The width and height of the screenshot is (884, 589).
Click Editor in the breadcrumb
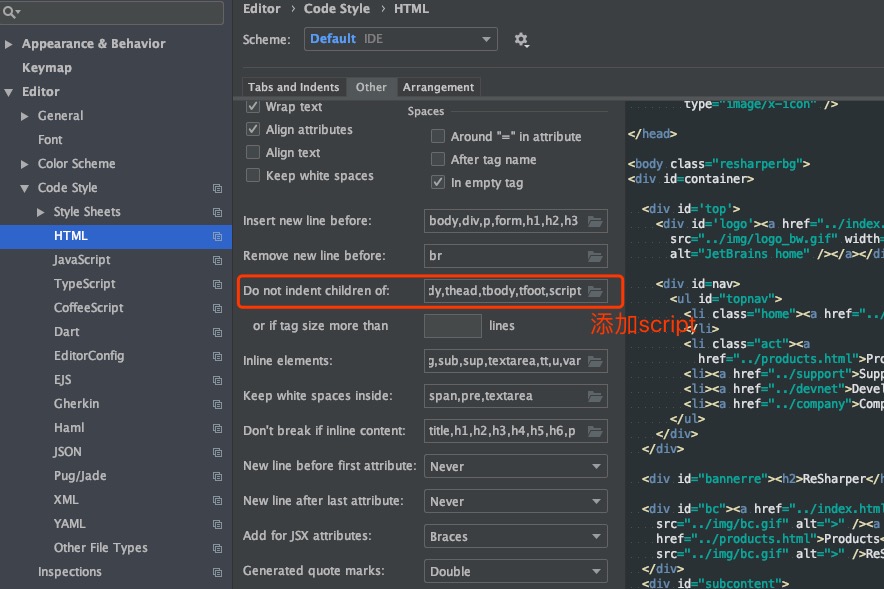262,8
